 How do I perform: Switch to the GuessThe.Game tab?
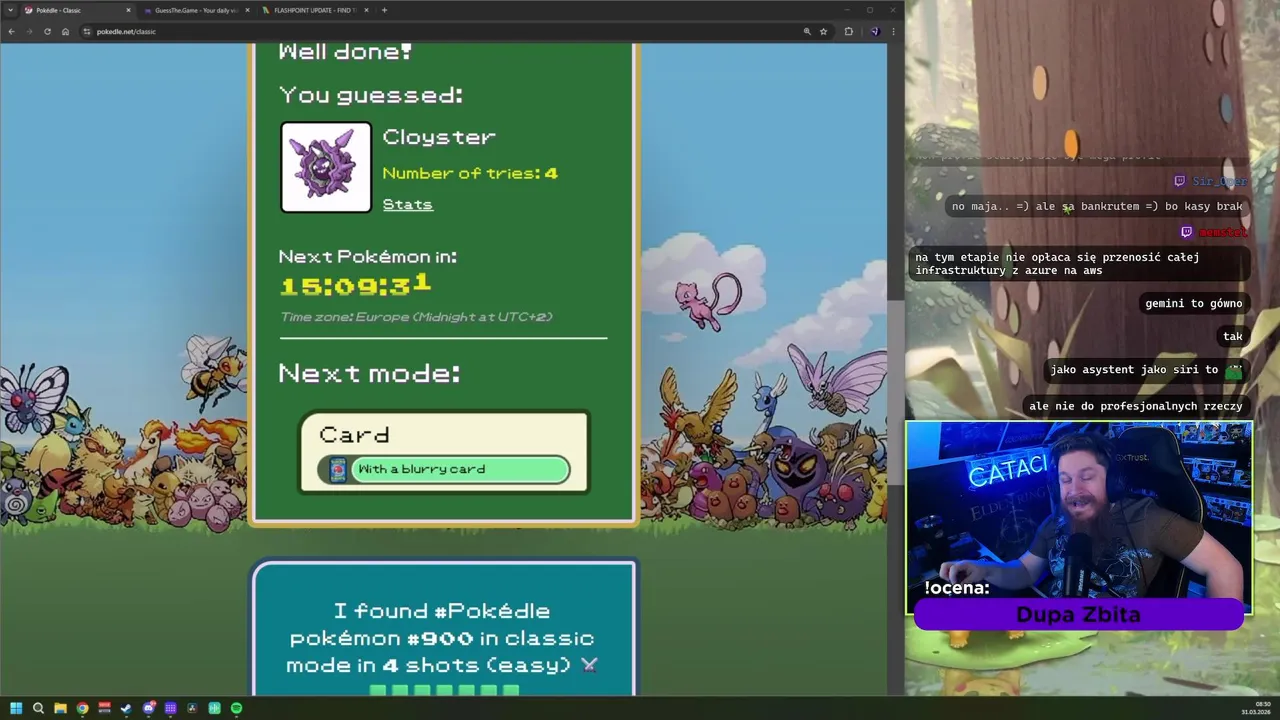click(x=195, y=10)
